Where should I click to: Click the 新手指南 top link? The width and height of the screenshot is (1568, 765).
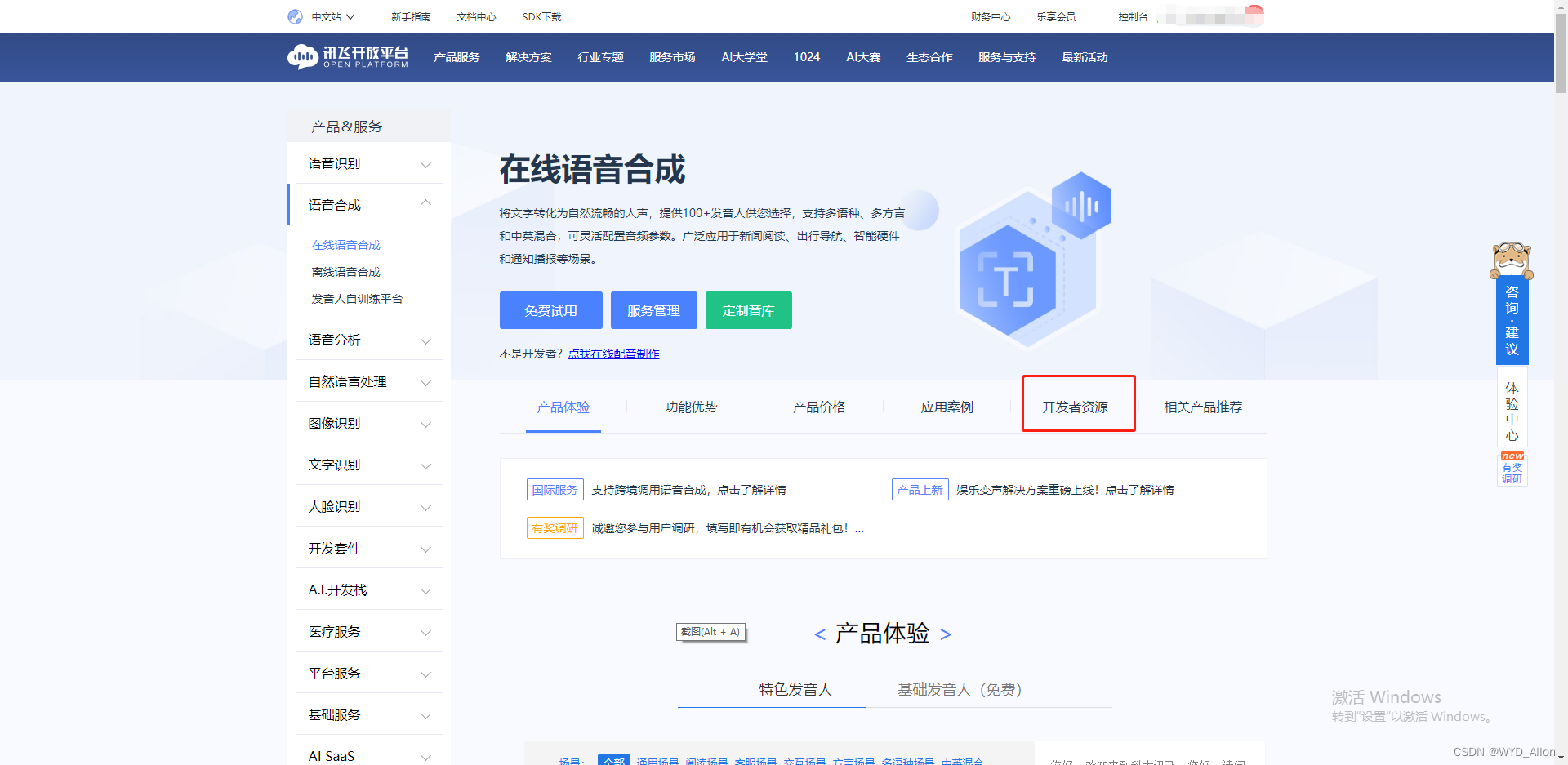click(x=411, y=16)
